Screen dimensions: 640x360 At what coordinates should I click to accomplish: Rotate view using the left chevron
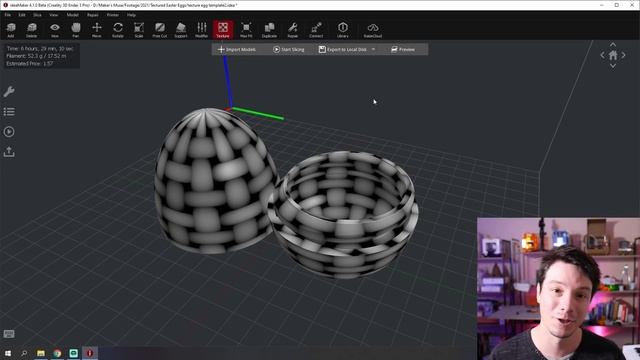point(602,55)
